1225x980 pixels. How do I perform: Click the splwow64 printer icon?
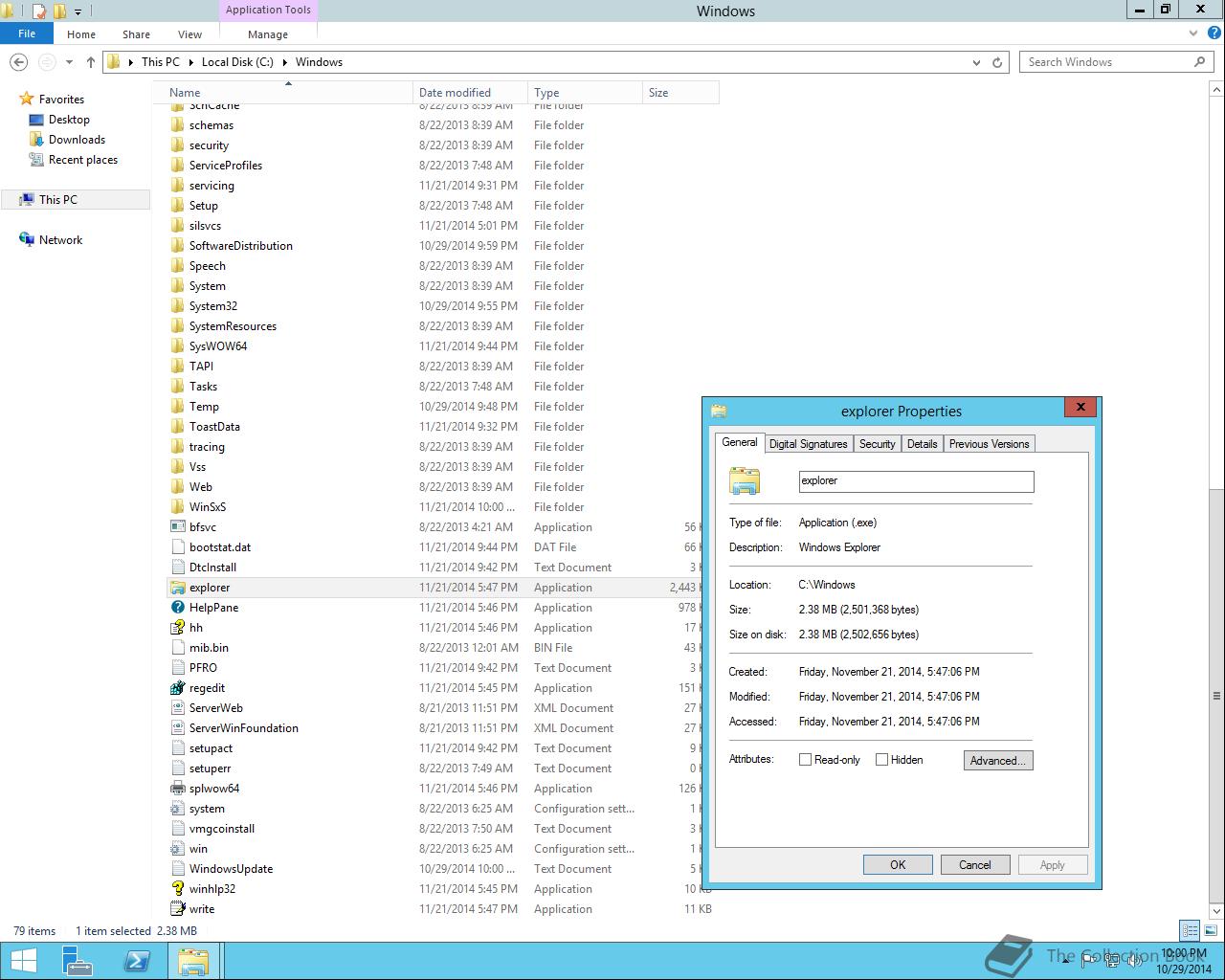click(x=177, y=789)
